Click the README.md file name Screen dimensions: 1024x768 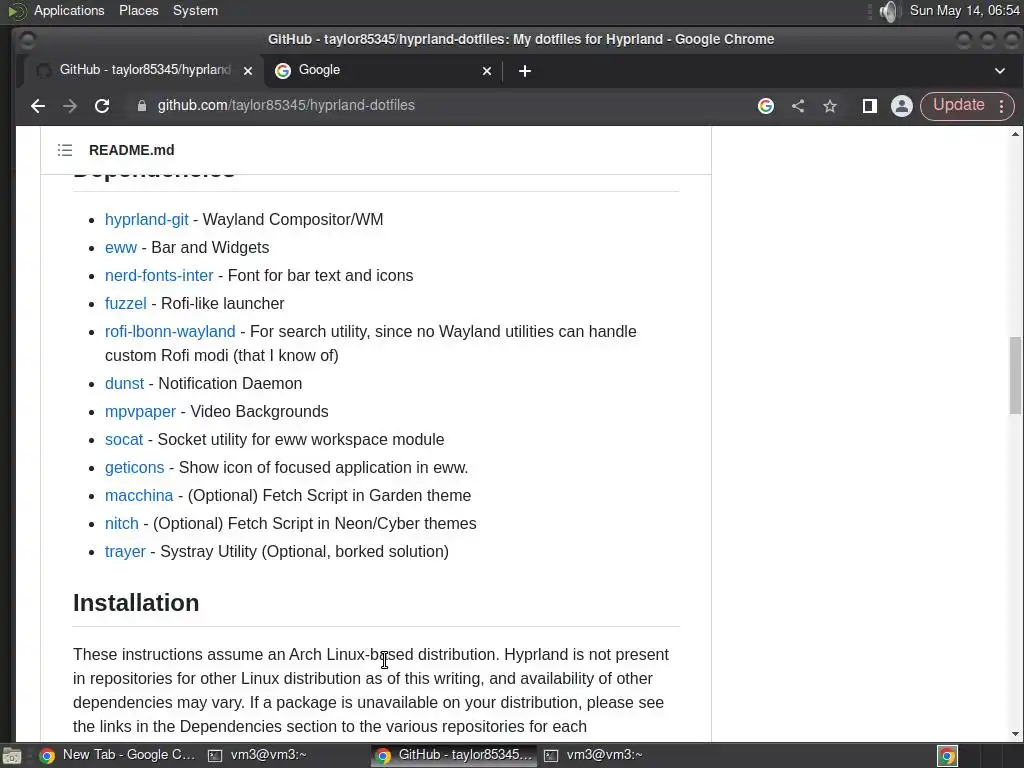point(131,150)
